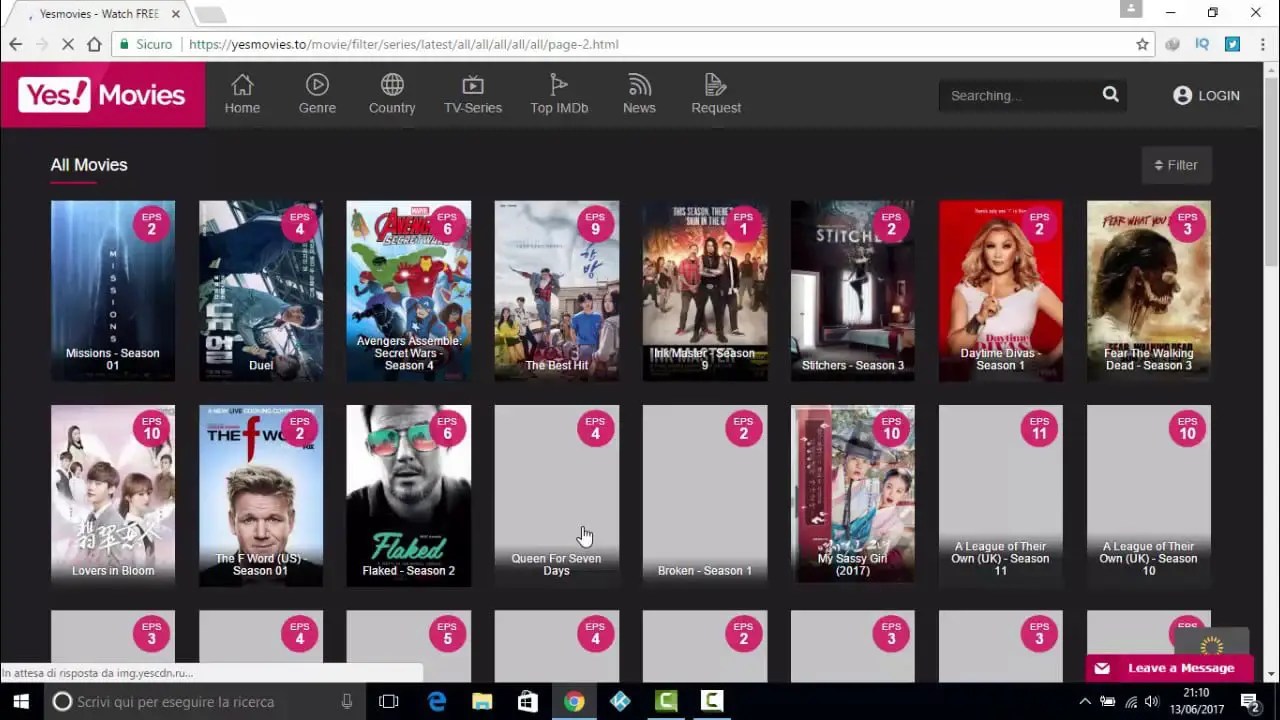Open The F Word (US) - Season 01
Screen dimensions: 1280x720
[261, 495]
